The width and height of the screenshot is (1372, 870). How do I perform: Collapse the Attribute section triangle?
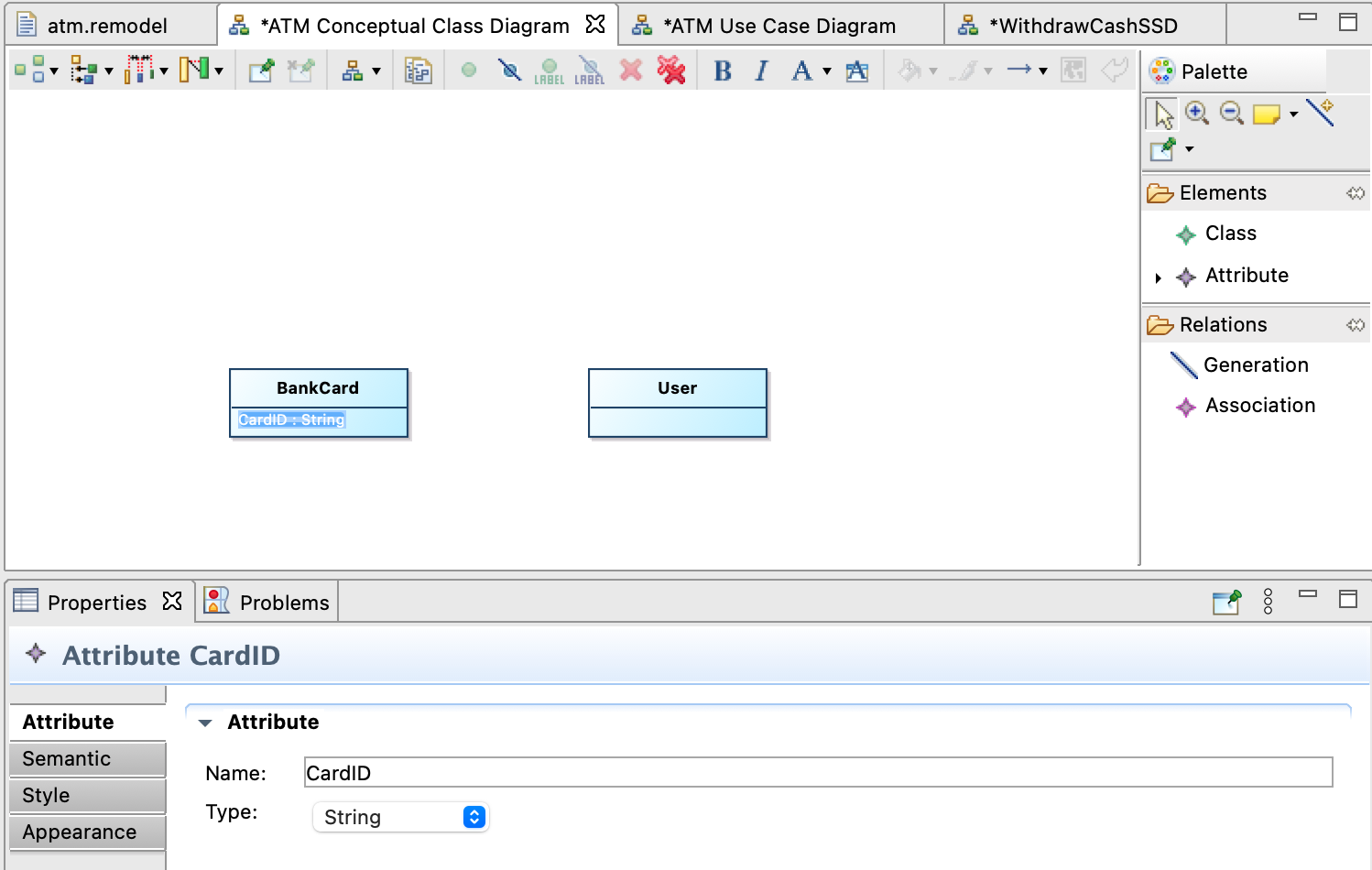point(205,723)
